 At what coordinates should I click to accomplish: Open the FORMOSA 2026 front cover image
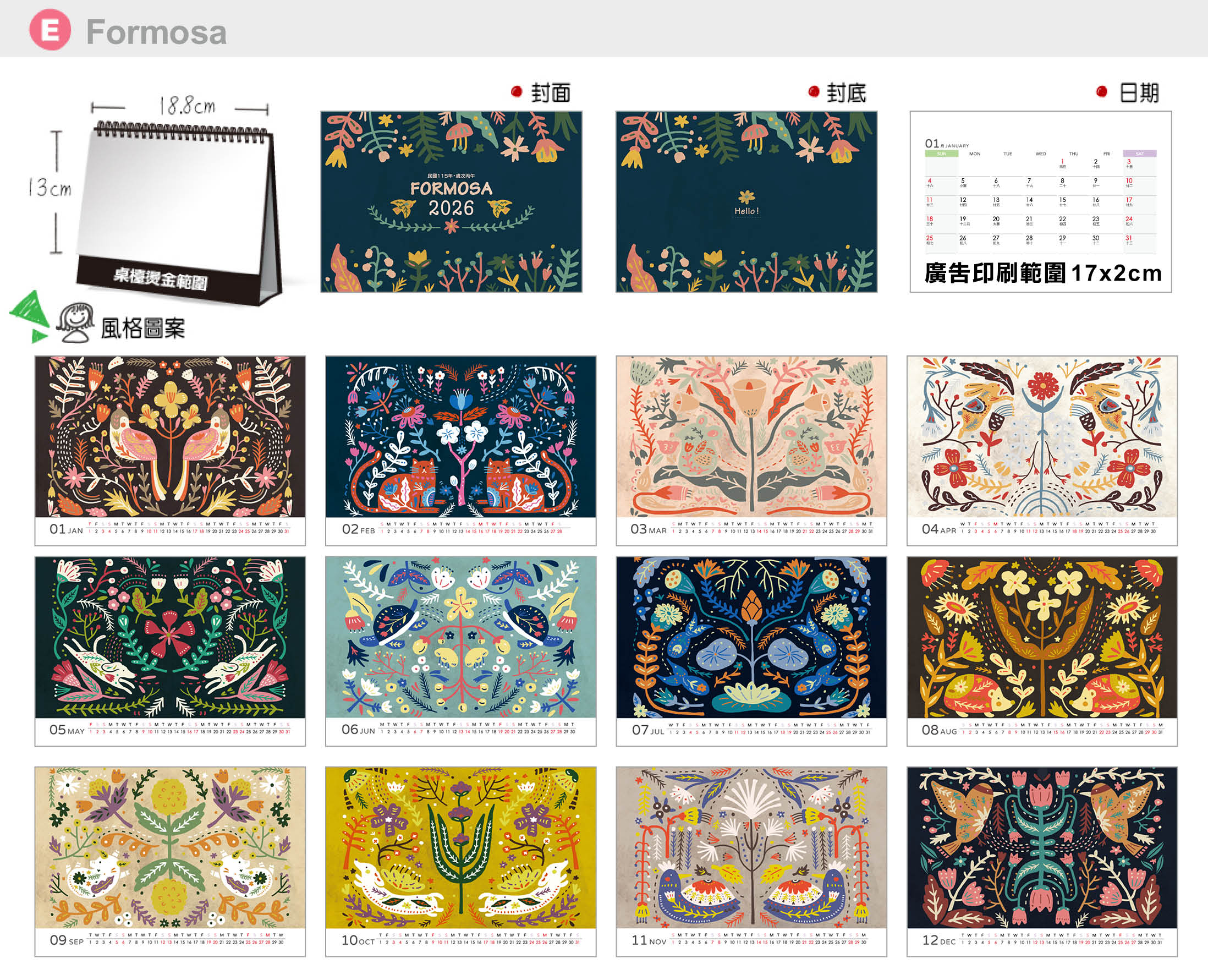coord(452,201)
